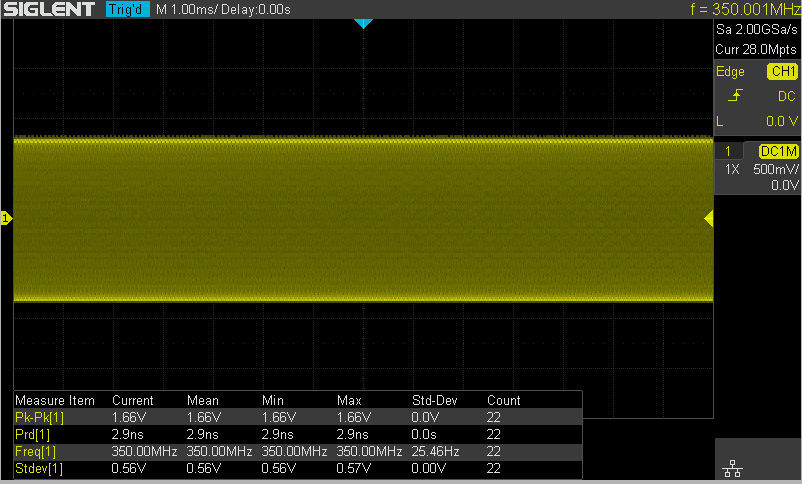This screenshot has height=484, width=802.
Task: Click the SIGLENT logo
Action: tap(49, 10)
